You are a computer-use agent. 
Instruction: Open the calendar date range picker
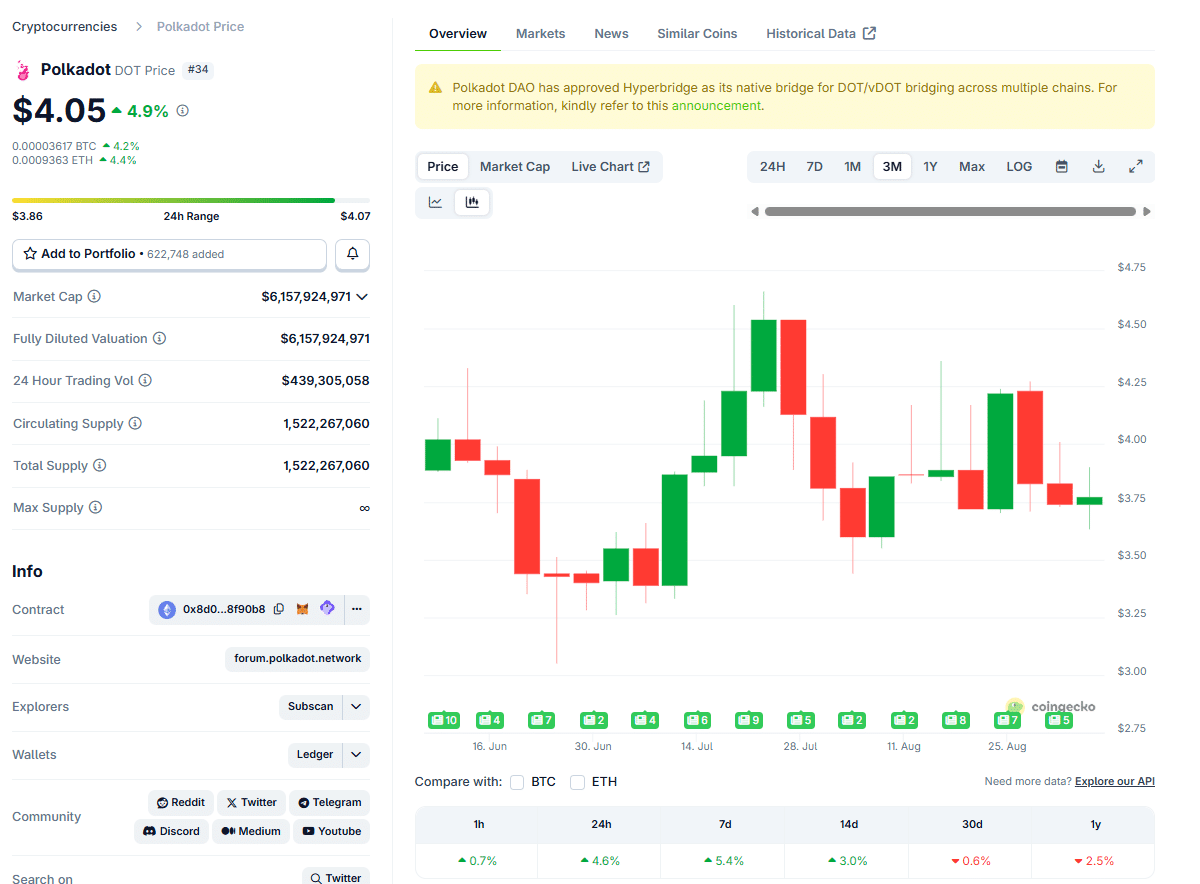click(1062, 167)
